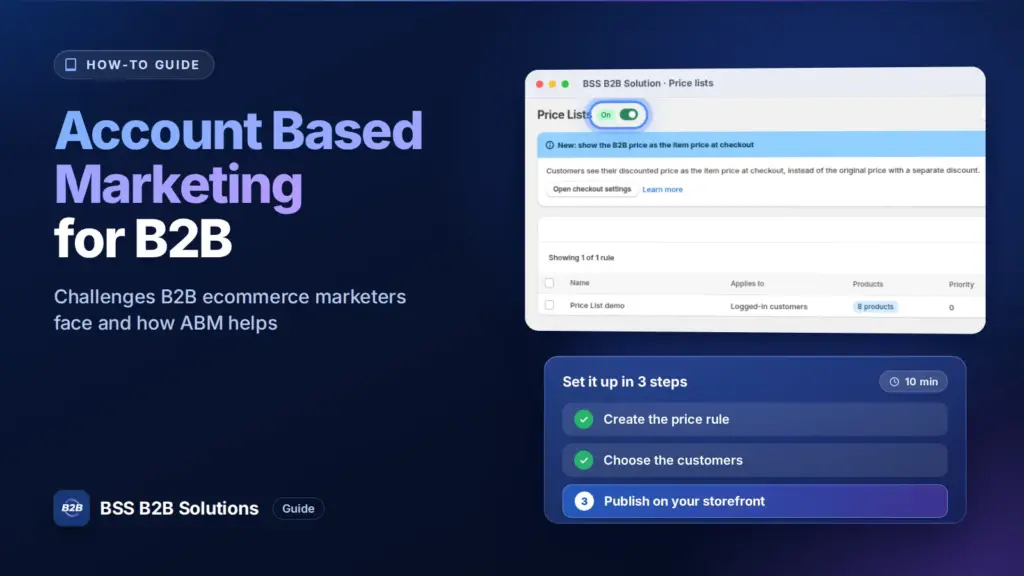The width and height of the screenshot is (1024, 576).
Task: Click the 10 min time badge
Action: pyautogui.click(x=913, y=381)
